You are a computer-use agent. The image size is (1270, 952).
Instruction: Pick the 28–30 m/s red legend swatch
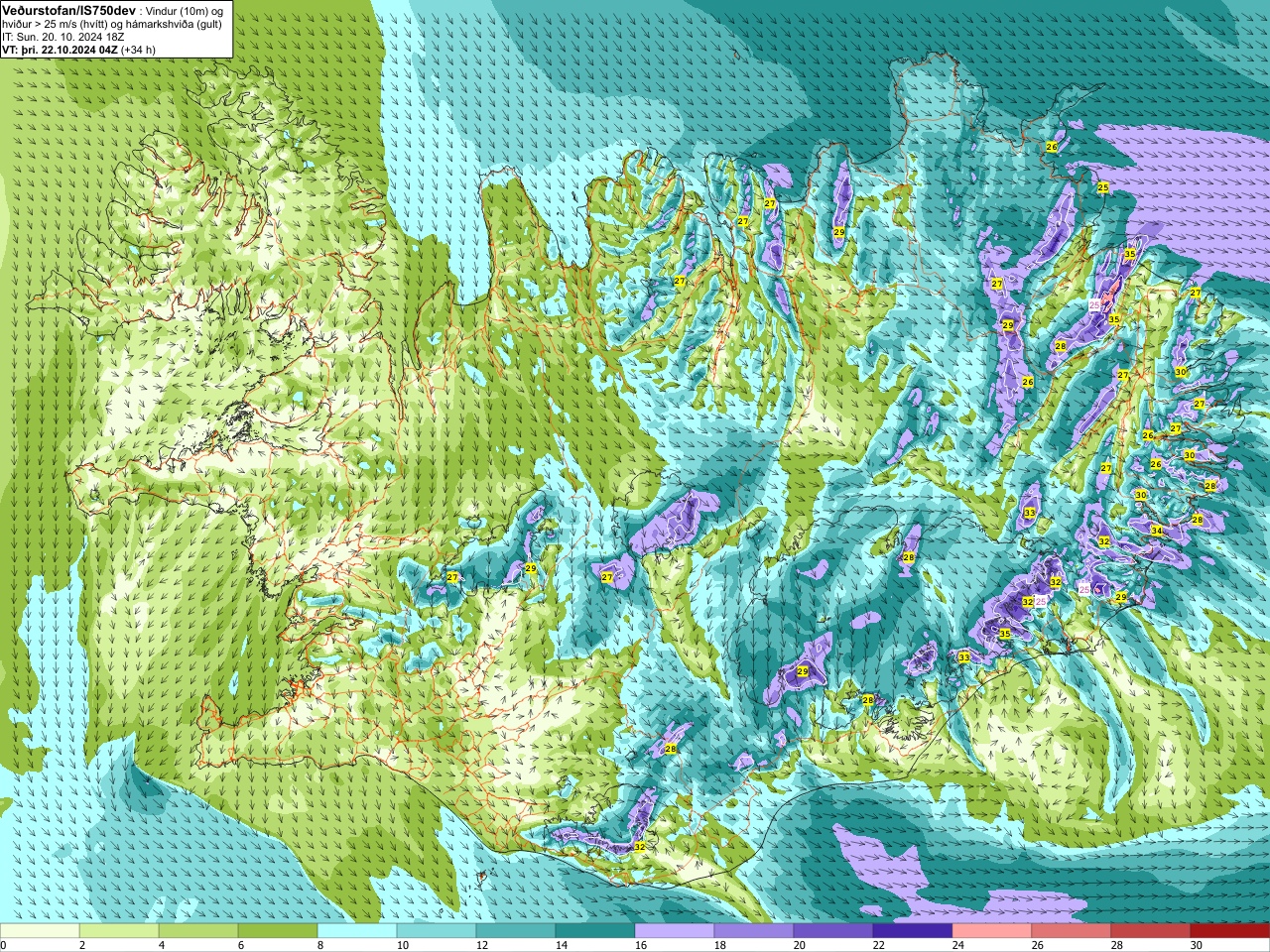[1151, 930]
